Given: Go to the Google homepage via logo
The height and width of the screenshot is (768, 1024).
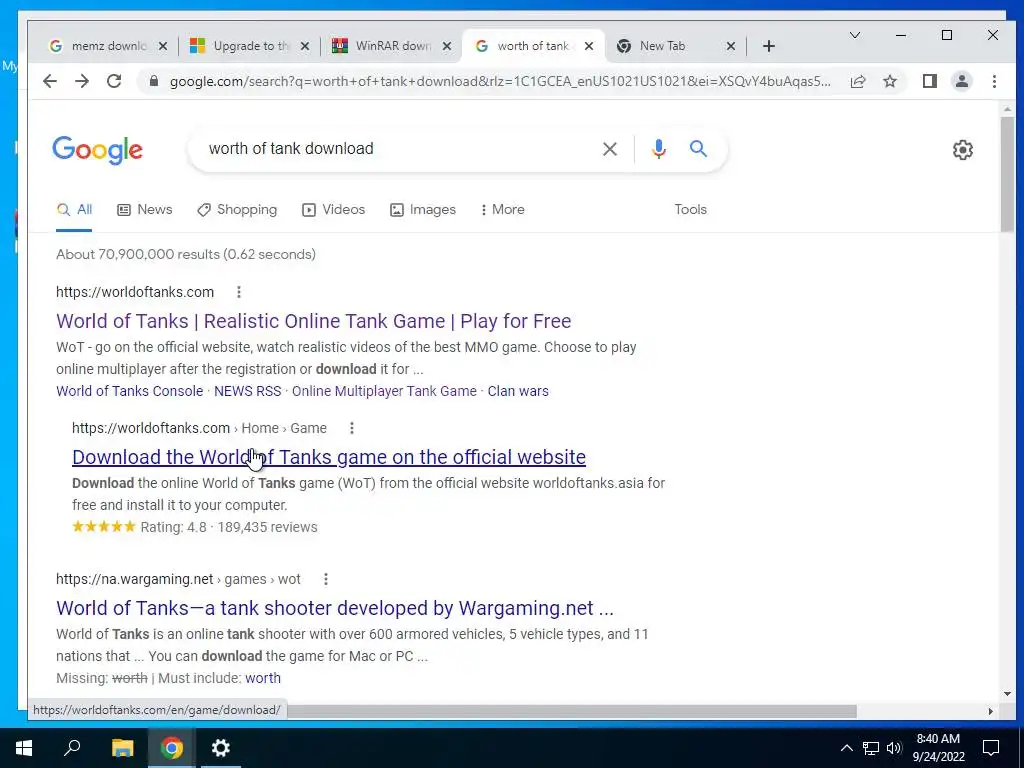Looking at the screenshot, I should coord(97,150).
